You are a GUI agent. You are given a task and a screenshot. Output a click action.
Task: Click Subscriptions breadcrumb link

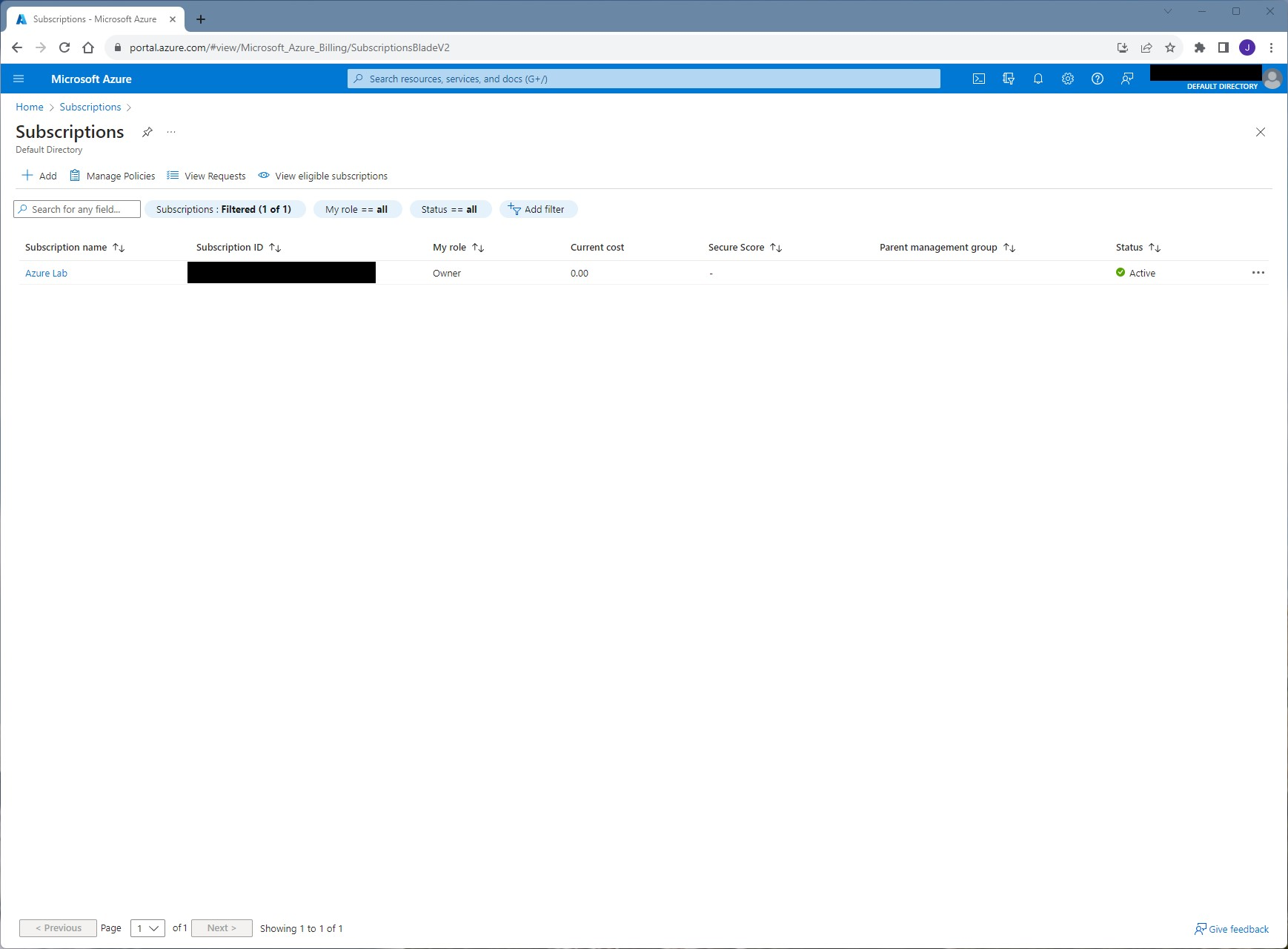(90, 107)
